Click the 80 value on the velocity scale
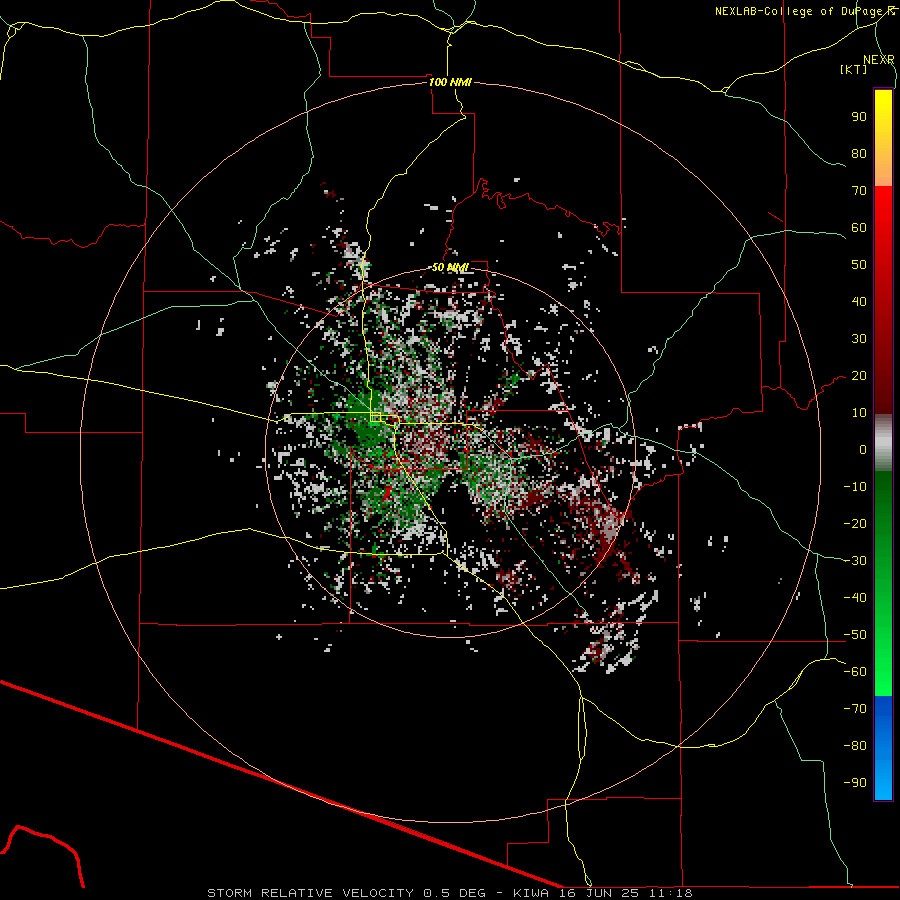The height and width of the screenshot is (900, 900). (859, 154)
